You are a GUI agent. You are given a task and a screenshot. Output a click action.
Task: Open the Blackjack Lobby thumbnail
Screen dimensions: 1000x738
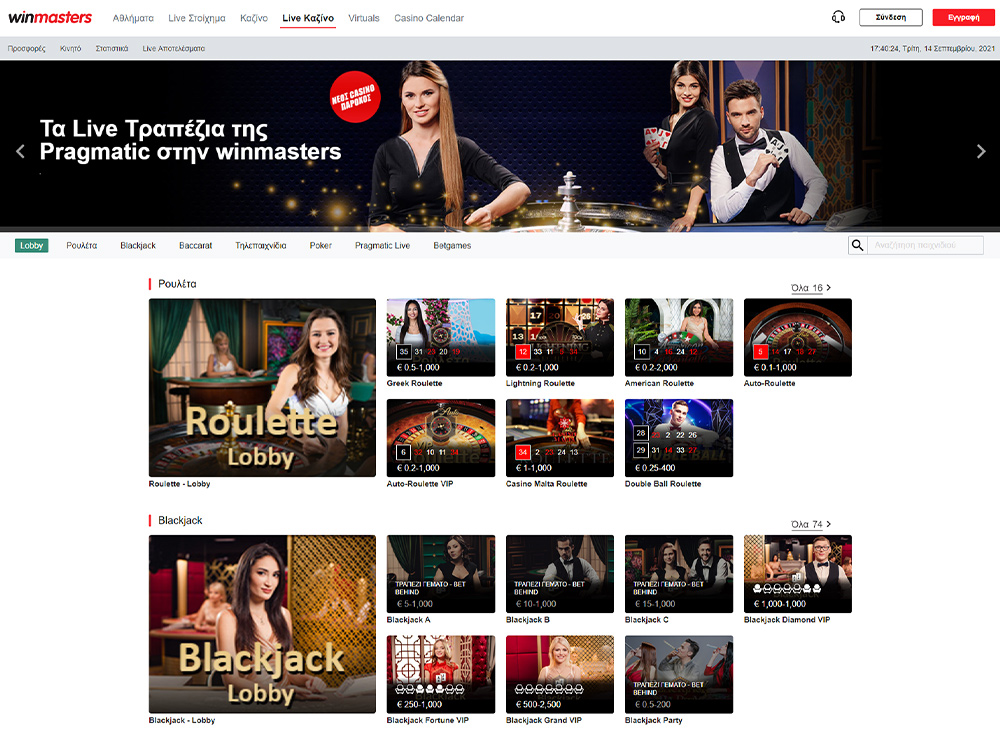click(262, 624)
